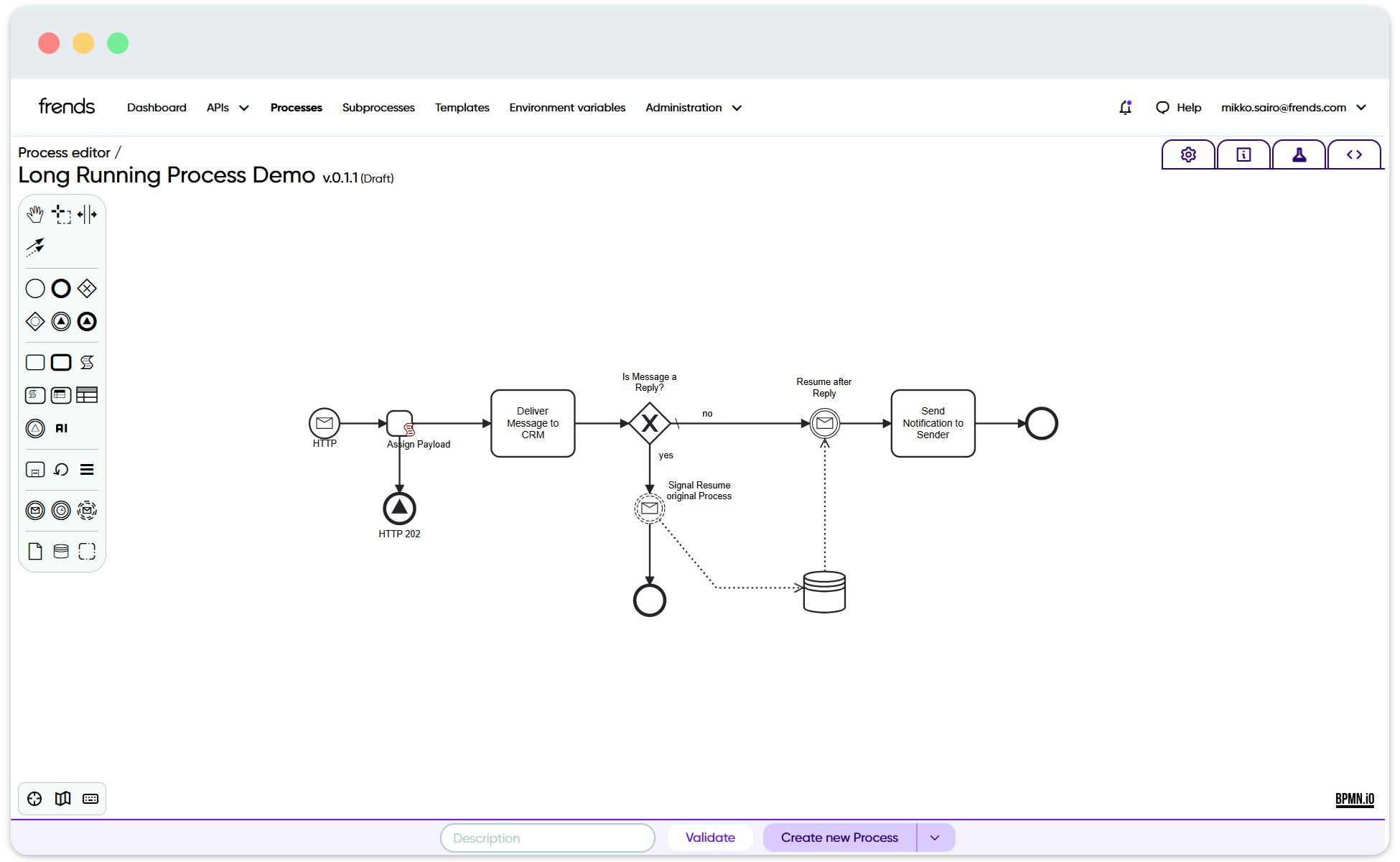Focus the Description input field
The image size is (1400, 862).
coord(547,838)
